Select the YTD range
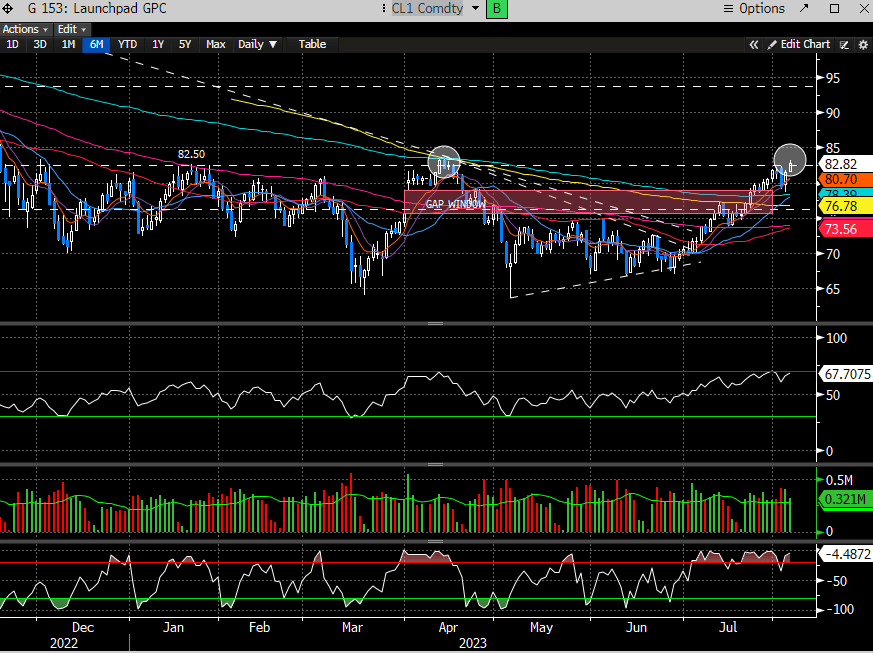 tap(127, 45)
